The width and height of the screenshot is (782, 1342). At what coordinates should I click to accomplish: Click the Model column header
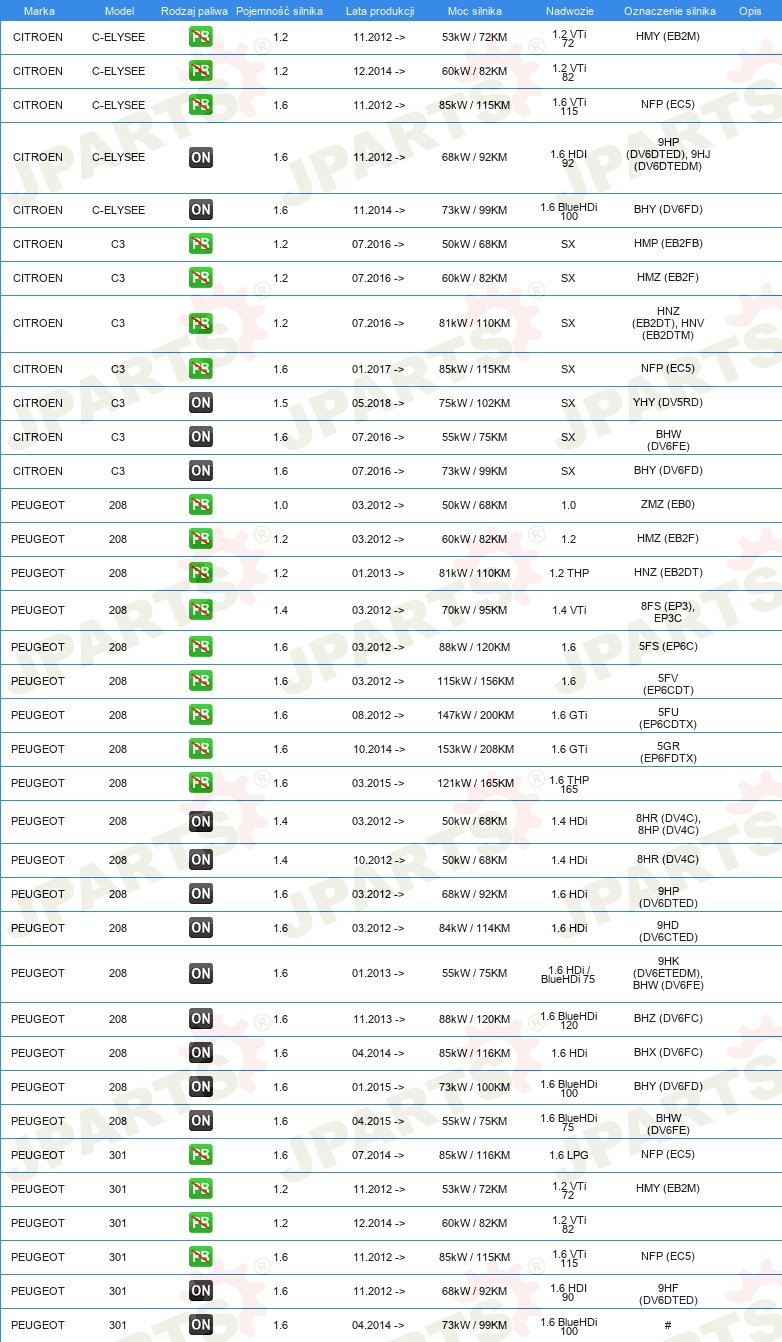pos(119,10)
